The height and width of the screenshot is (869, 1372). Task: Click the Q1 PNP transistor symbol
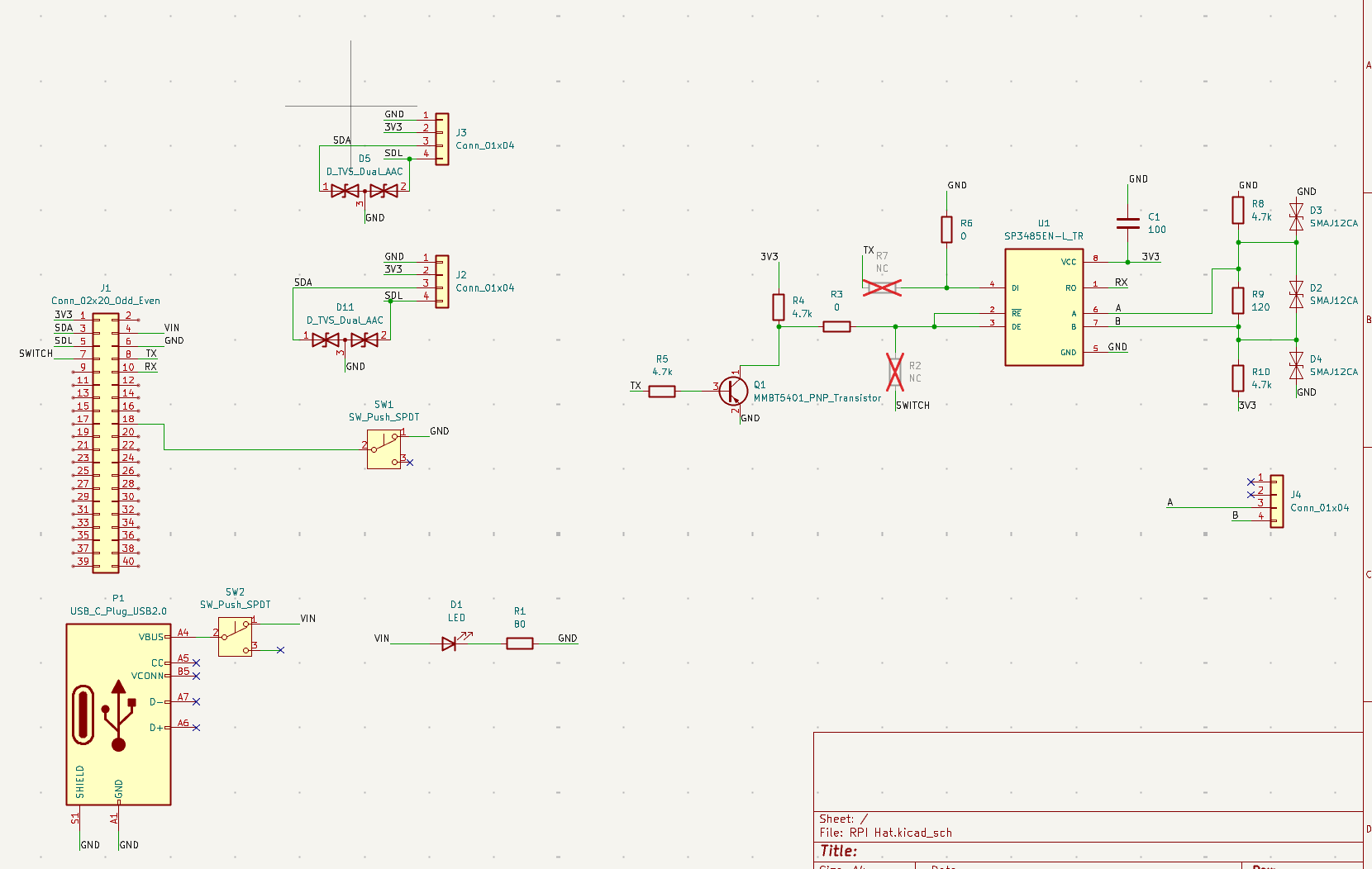pos(733,391)
